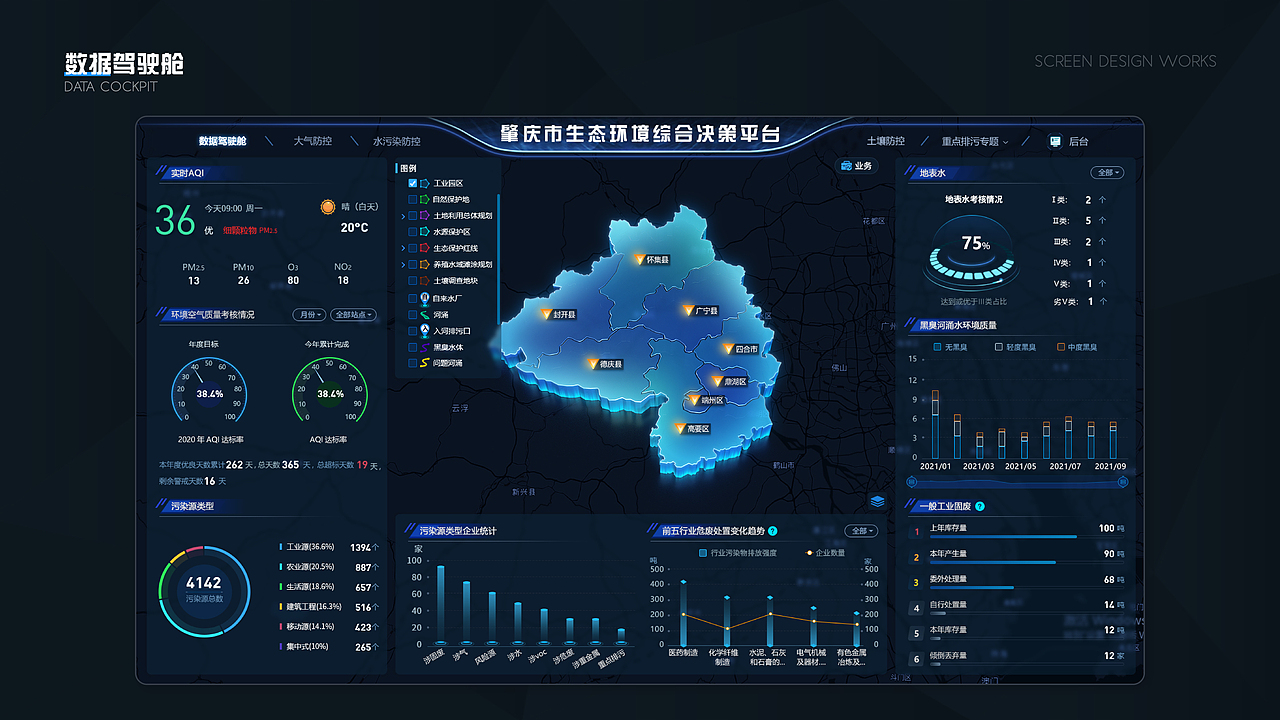Click the 土壤调查地块 brown polygon icon
1280x720 pixels.
click(424, 281)
